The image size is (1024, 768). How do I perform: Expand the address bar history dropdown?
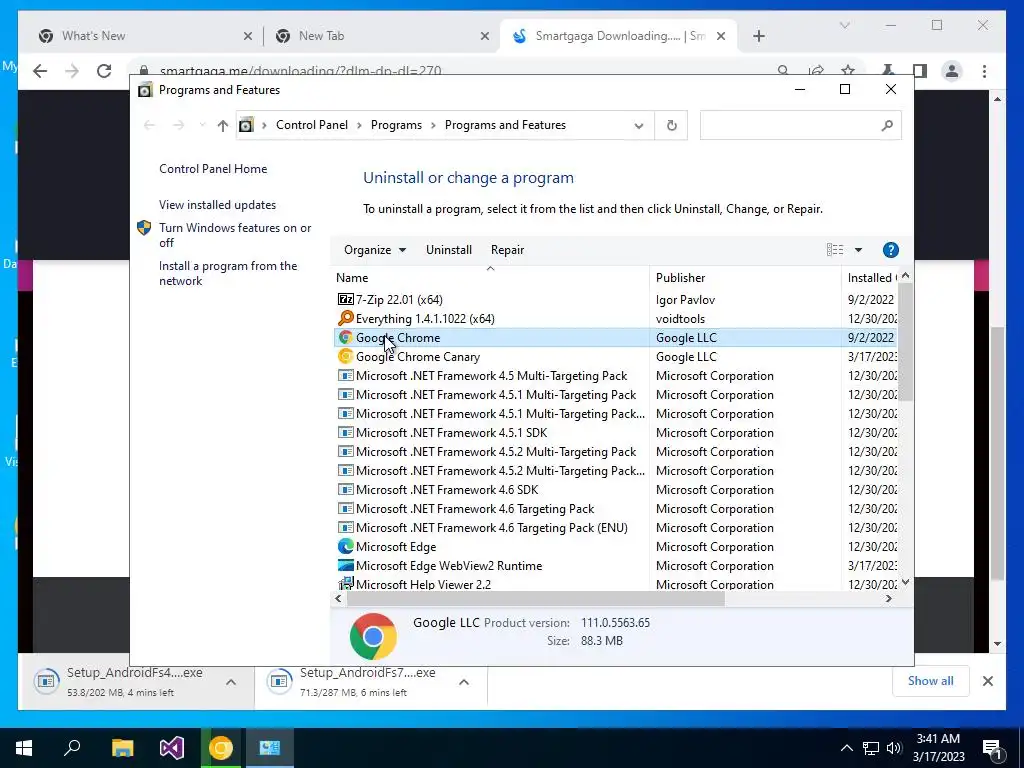[x=639, y=125]
